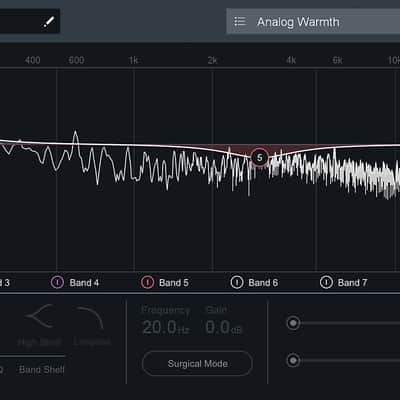Adjust the upper slider handle
The height and width of the screenshot is (400, 400).
[293, 323]
